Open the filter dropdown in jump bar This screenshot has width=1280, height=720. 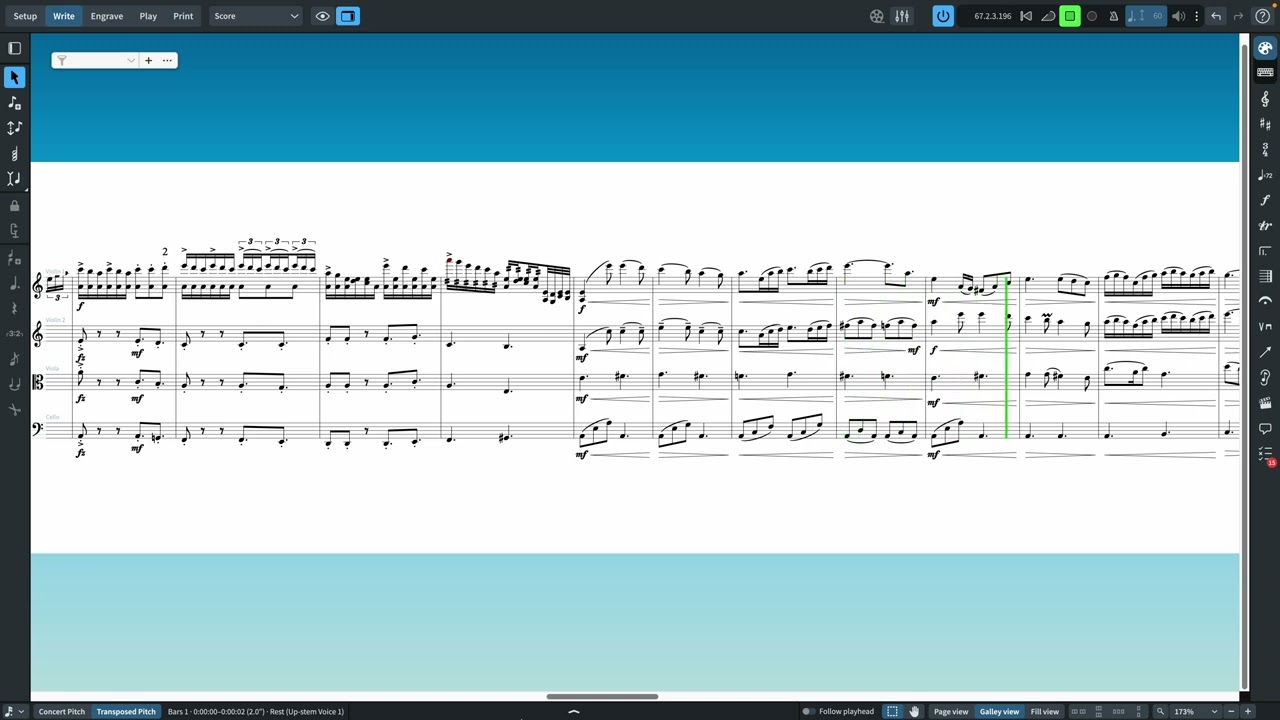95,60
